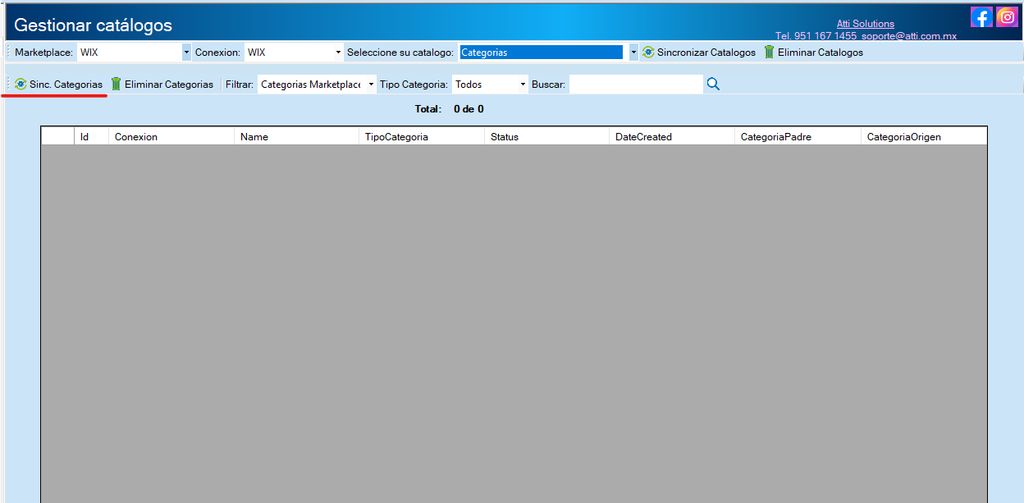Click the Sincronizar Catalogos label
The image size is (1024, 503).
point(706,52)
